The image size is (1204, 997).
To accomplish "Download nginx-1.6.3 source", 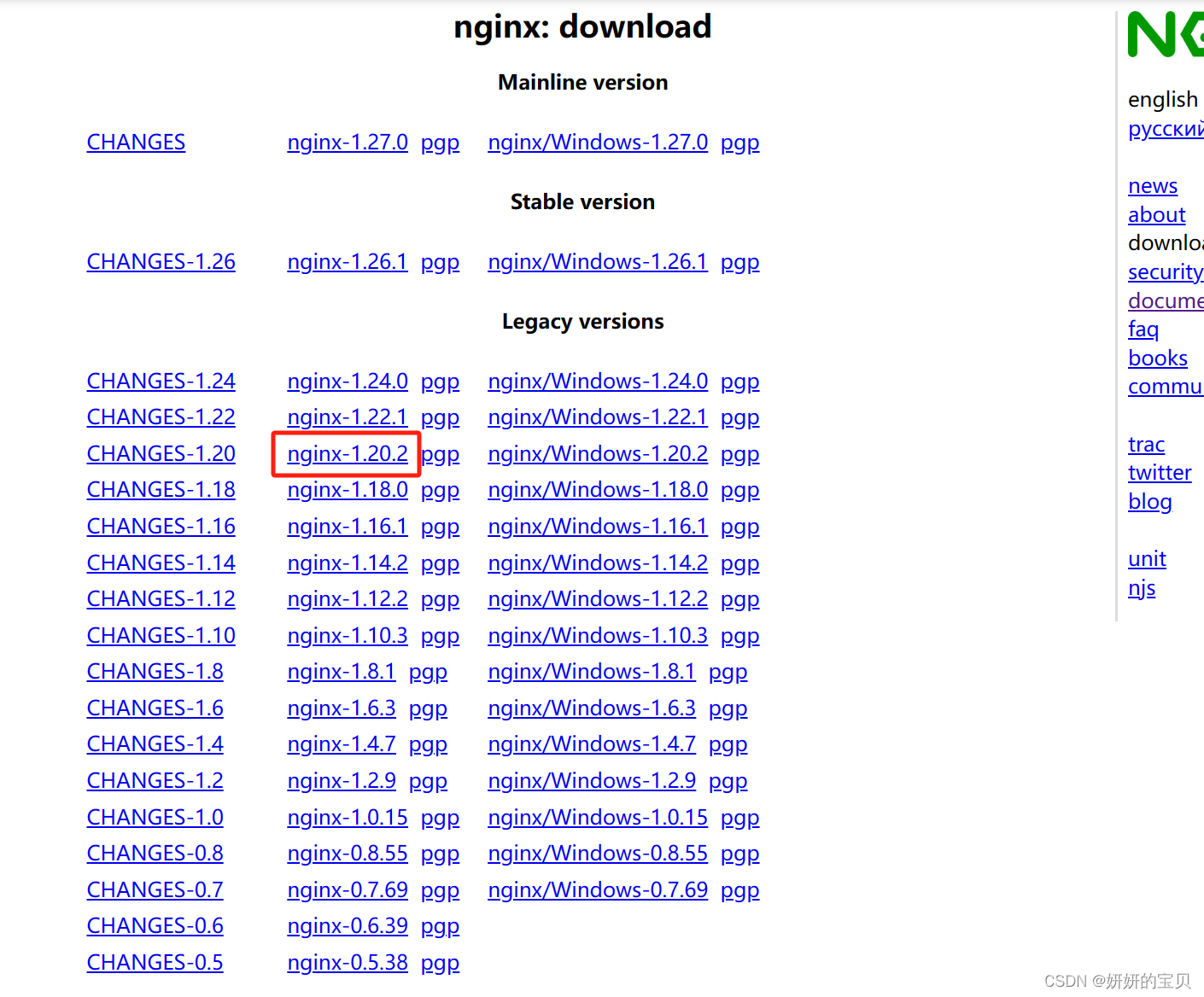I will (x=342, y=708).
